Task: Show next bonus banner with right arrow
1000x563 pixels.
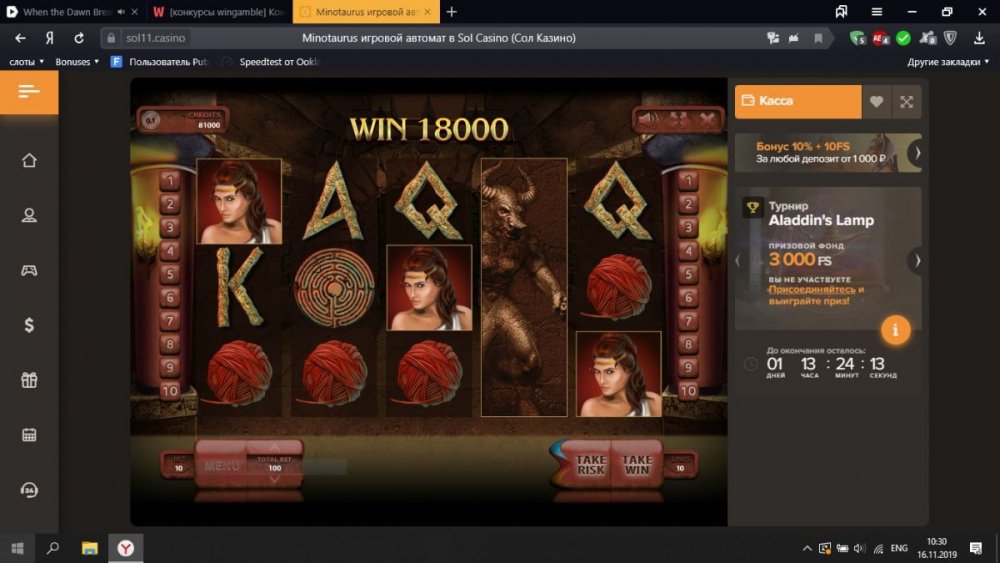Action: pyautogui.click(x=917, y=153)
